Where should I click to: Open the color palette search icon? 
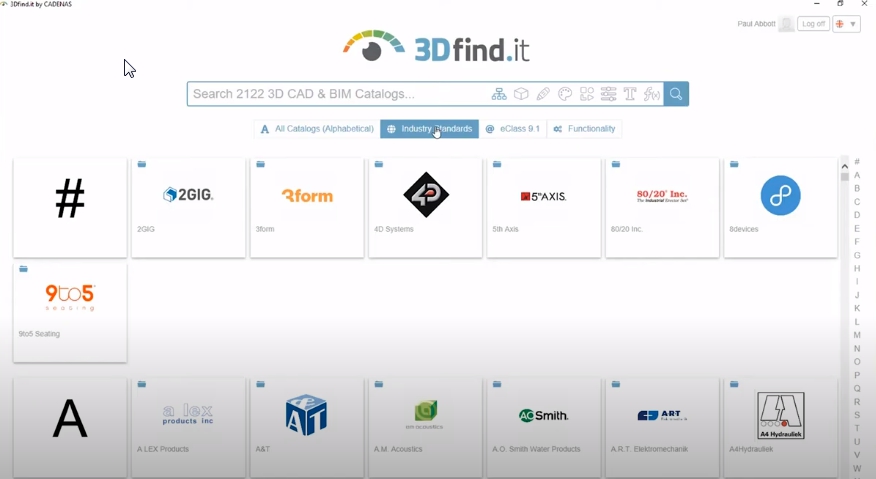565,94
